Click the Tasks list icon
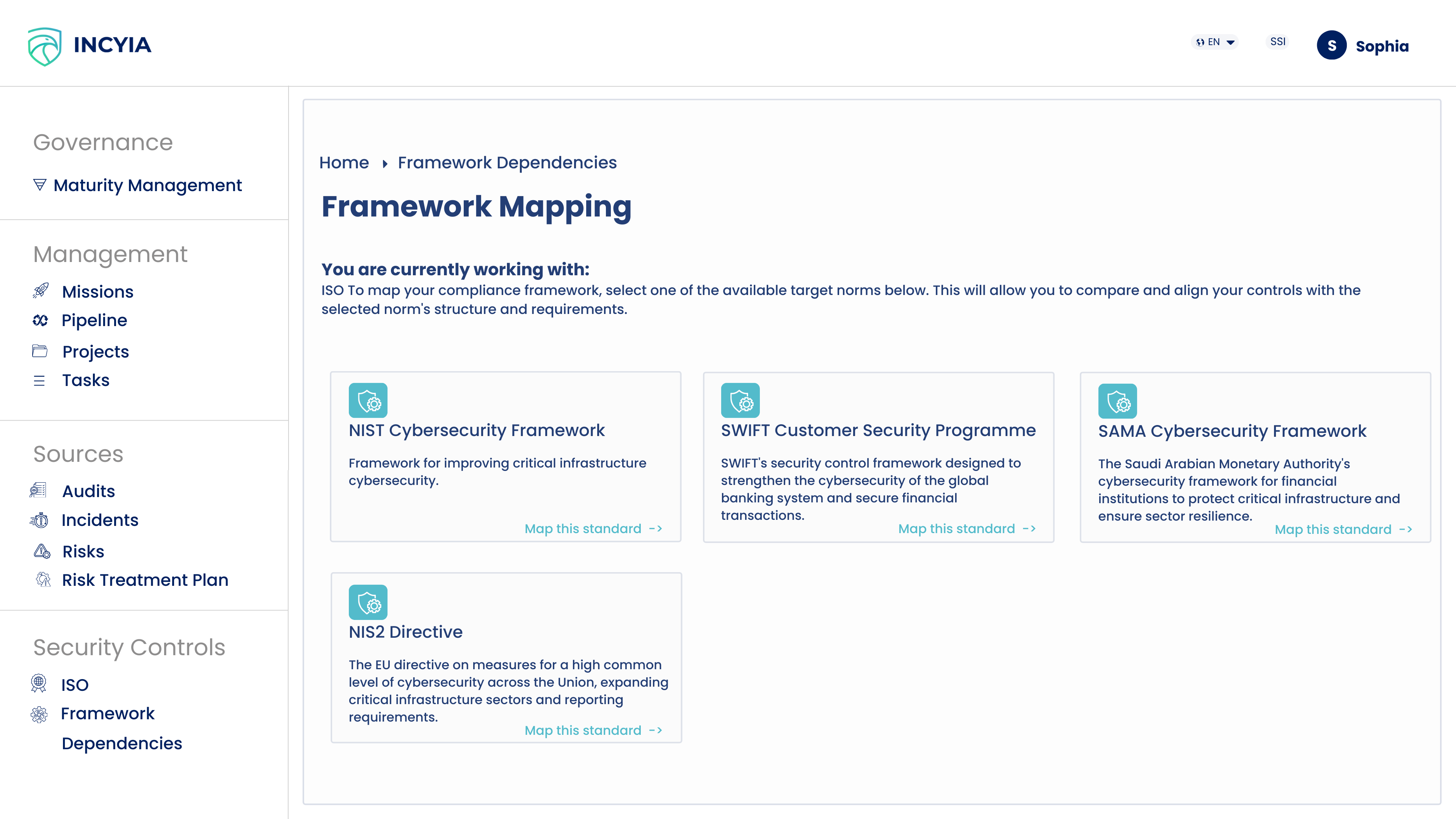1456x819 pixels. 40,380
